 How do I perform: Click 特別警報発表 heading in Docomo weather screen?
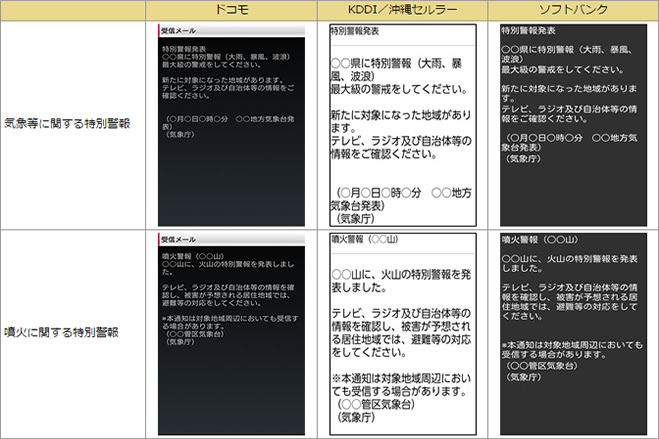(x=184, y=49)
